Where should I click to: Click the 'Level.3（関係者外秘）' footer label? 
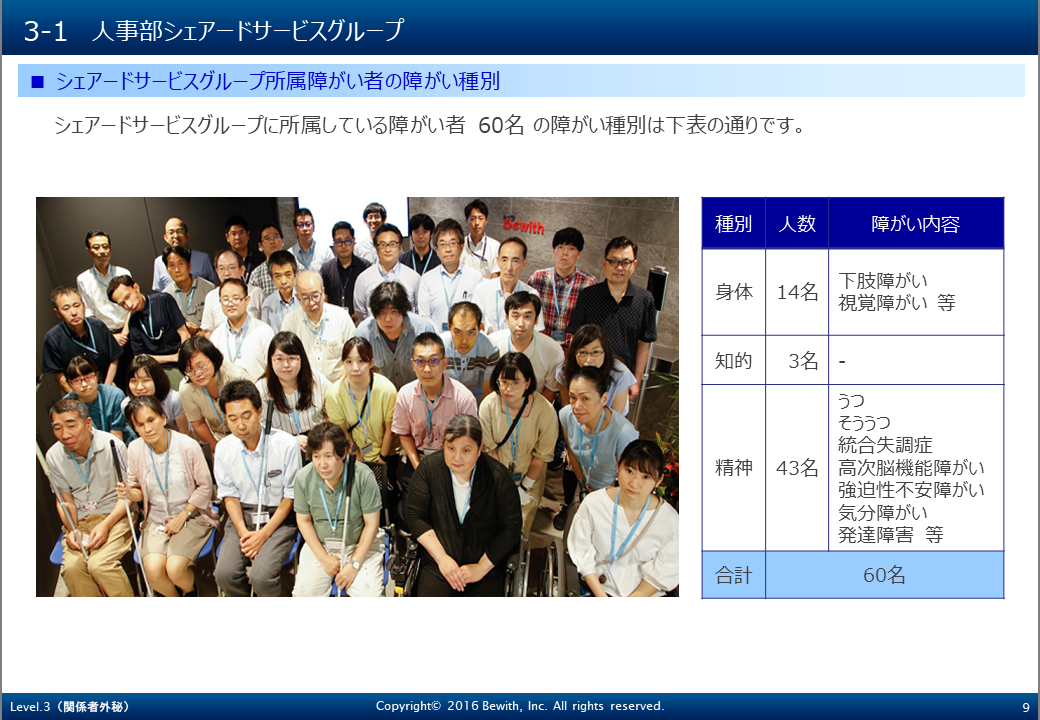[70, 707]
